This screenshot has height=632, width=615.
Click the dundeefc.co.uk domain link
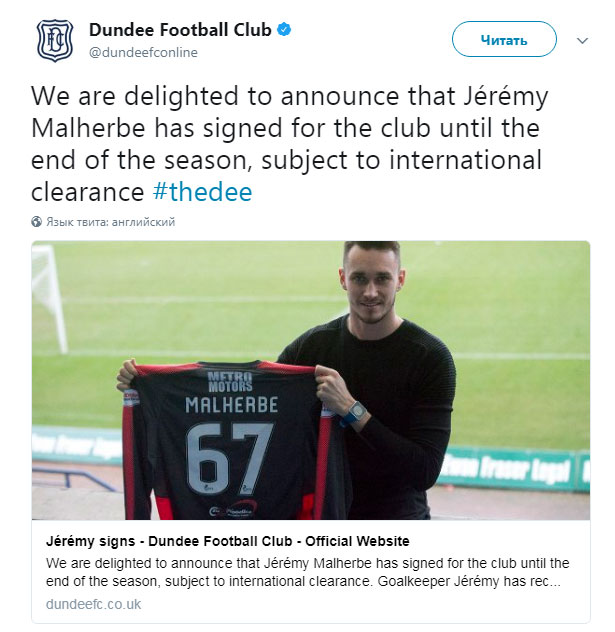click(x=93, y=604)
